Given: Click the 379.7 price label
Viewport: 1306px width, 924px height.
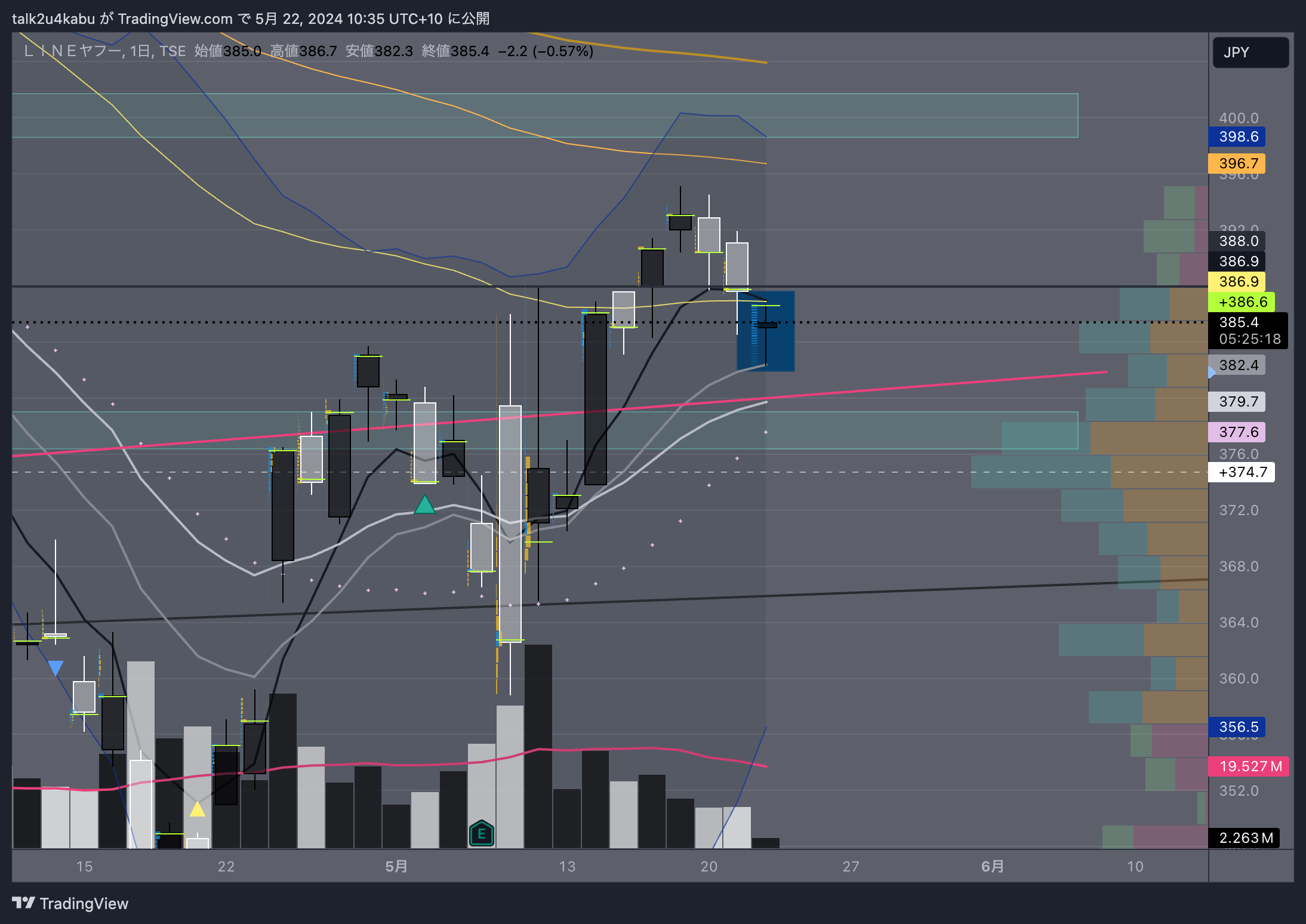Looking at the screenshot, I should (1237, 402).
